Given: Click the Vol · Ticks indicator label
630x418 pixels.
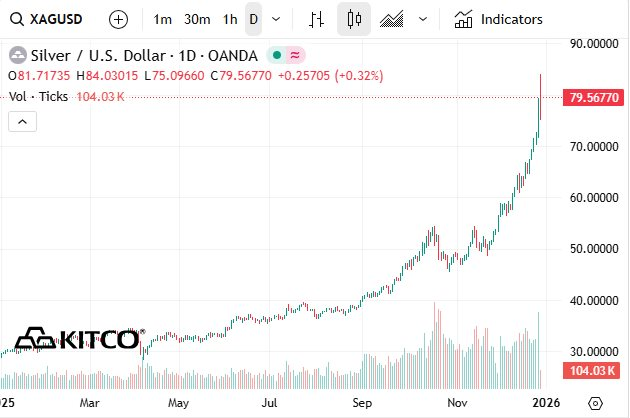Looking at the screenshot, I should [38, 96].
